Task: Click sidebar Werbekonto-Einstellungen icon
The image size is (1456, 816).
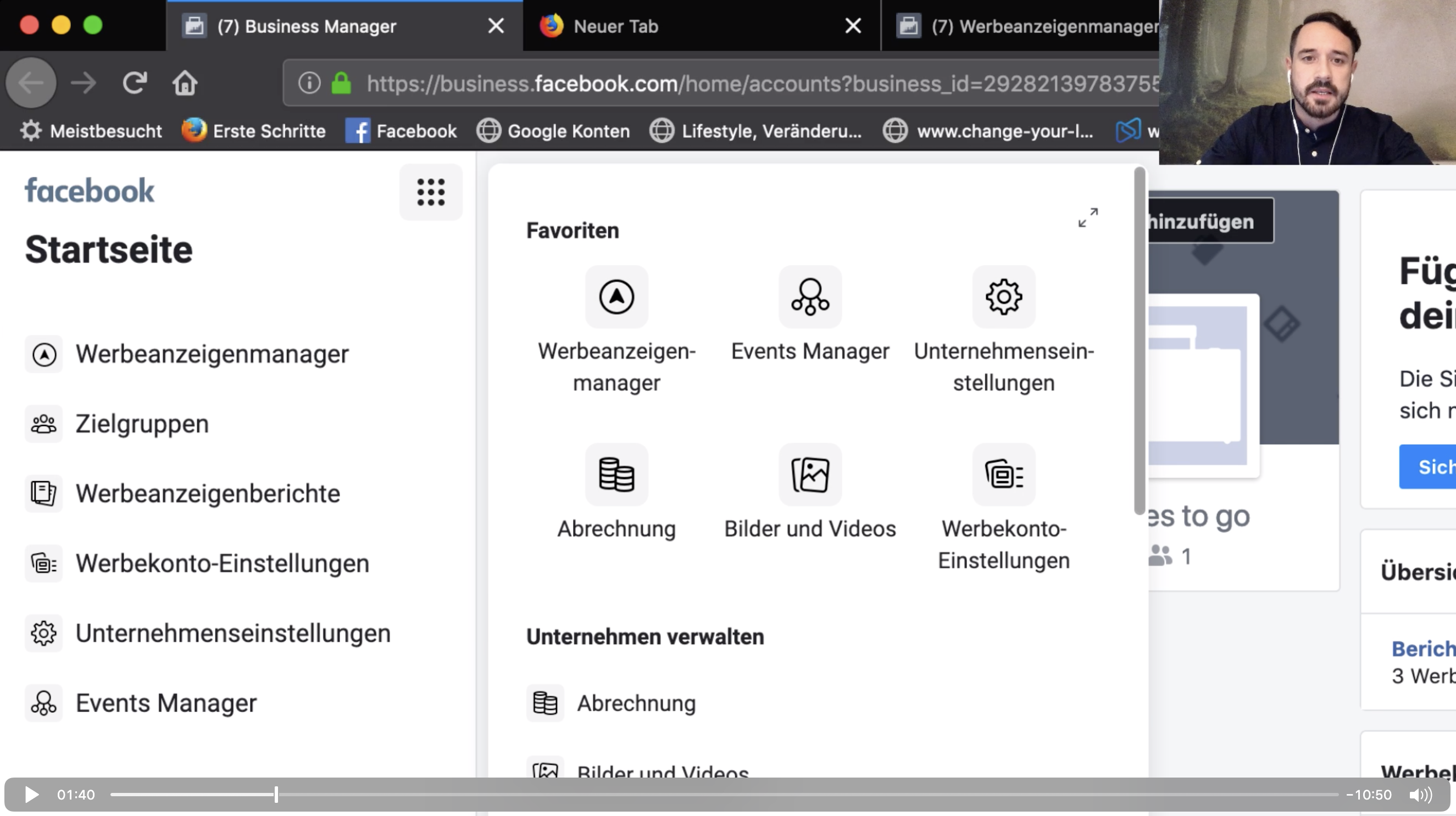Action: [x=43, y=563]
